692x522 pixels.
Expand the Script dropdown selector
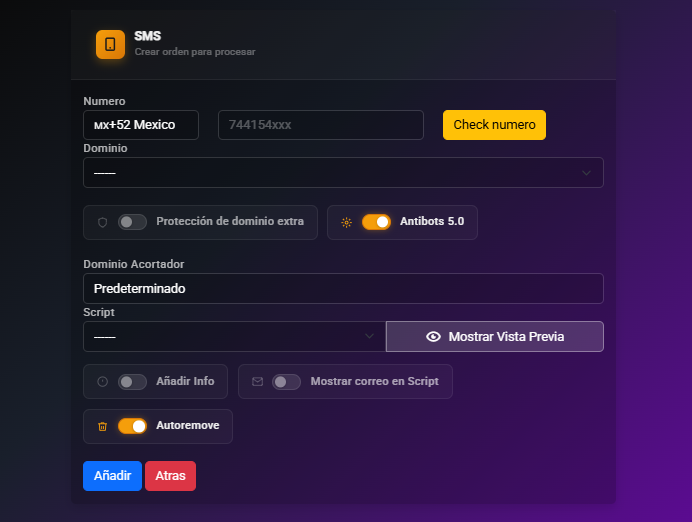(x=234, y=337)
